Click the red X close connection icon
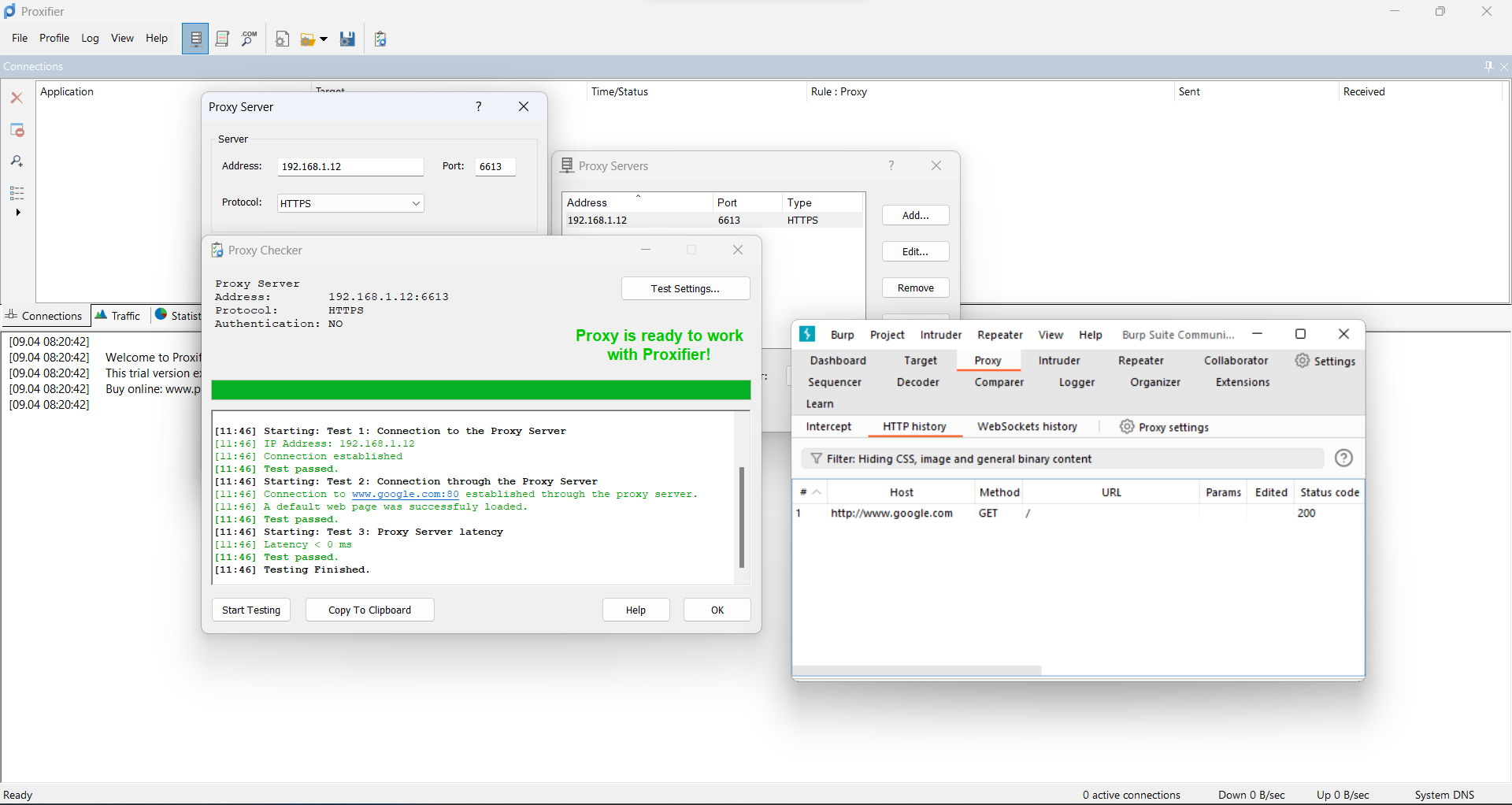The height and width of the screenshot is (805, 1512). (x=17, y=98)
